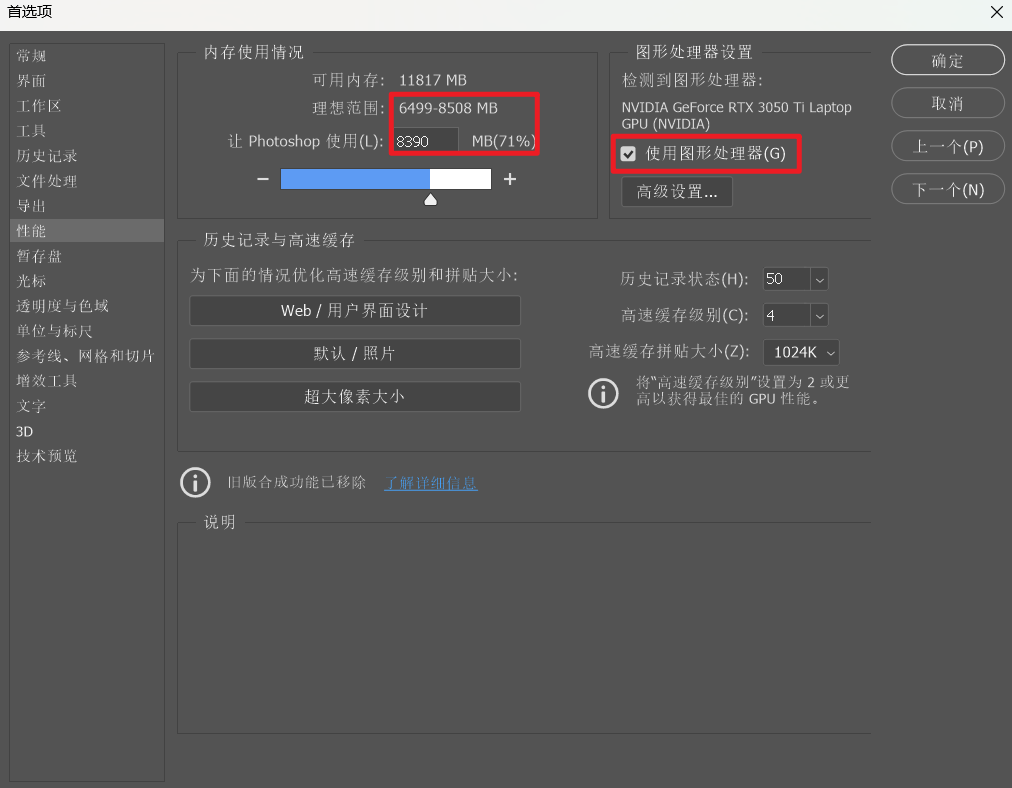
Task: Click the MB(71%) percentage label
Action: pos(503,141)
